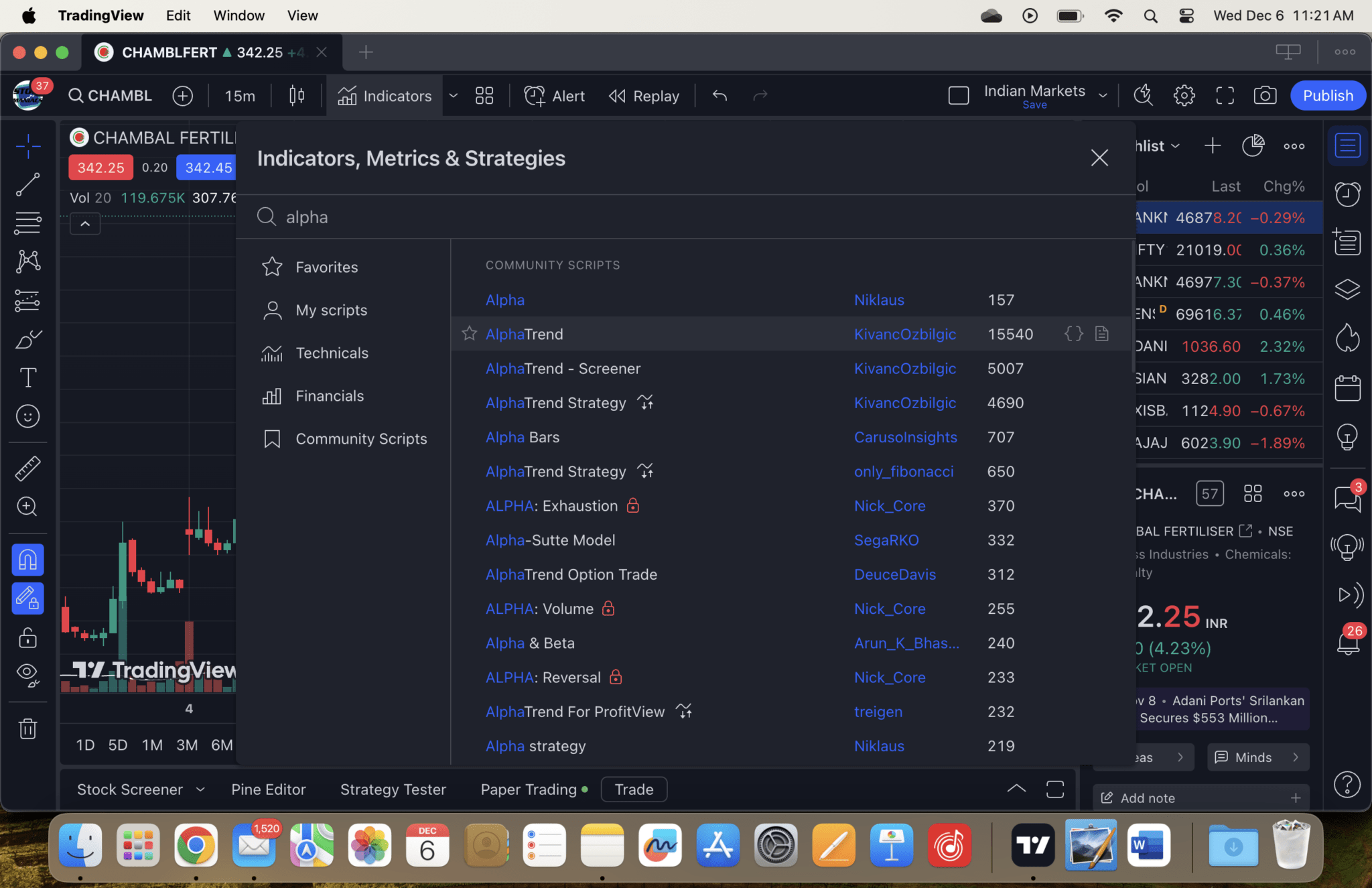The width and height of the screenshot is (1372, 888).
Task: Click trash icon to remove drawings
Action: 27,728
